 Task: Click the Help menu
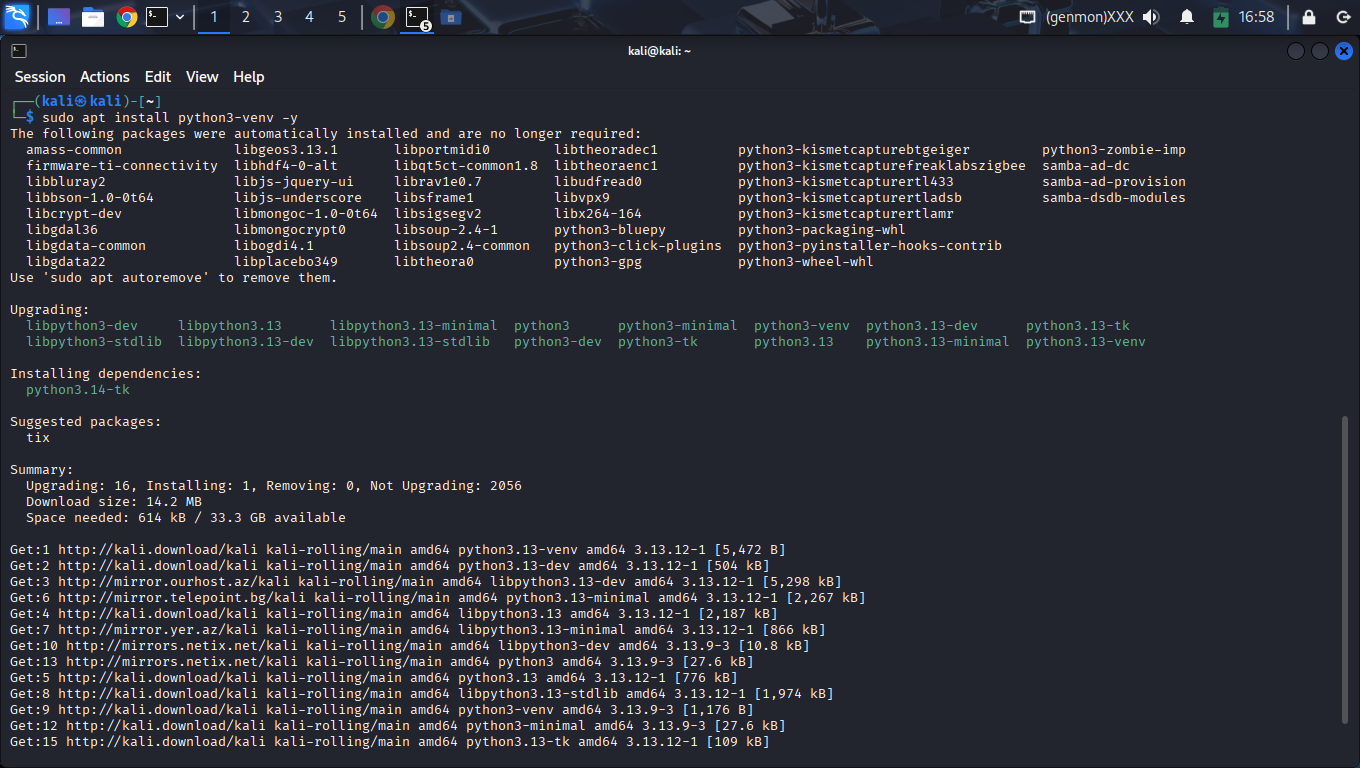coord(249,77)
